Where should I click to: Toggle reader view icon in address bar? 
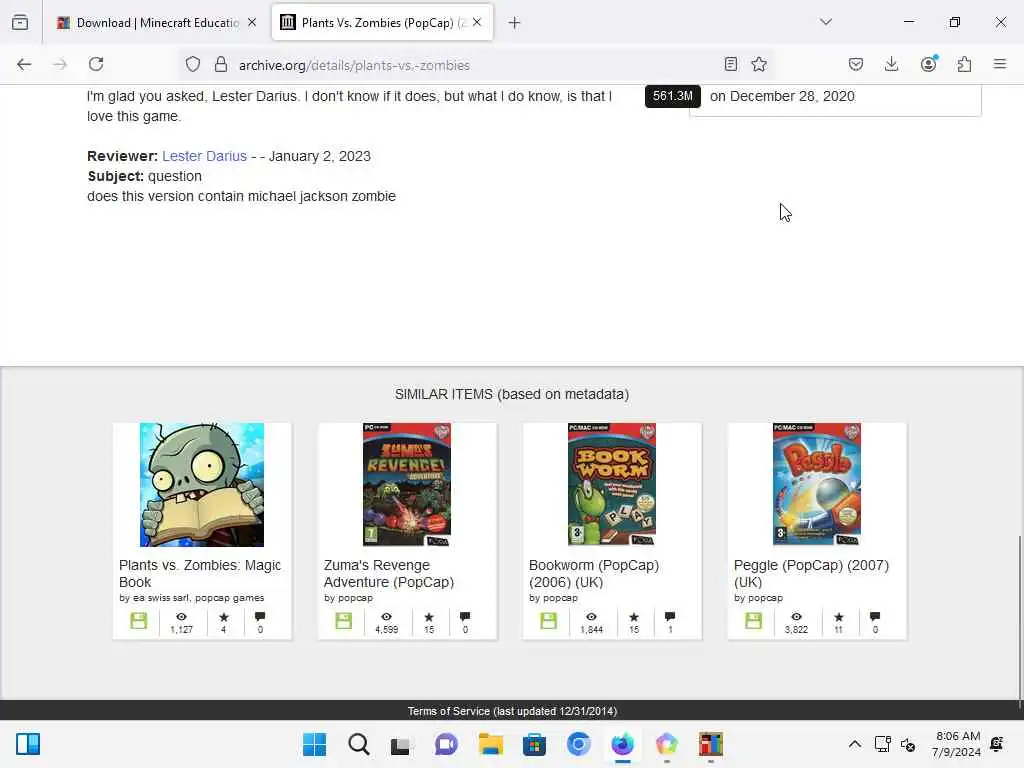(x=731, y=64)
